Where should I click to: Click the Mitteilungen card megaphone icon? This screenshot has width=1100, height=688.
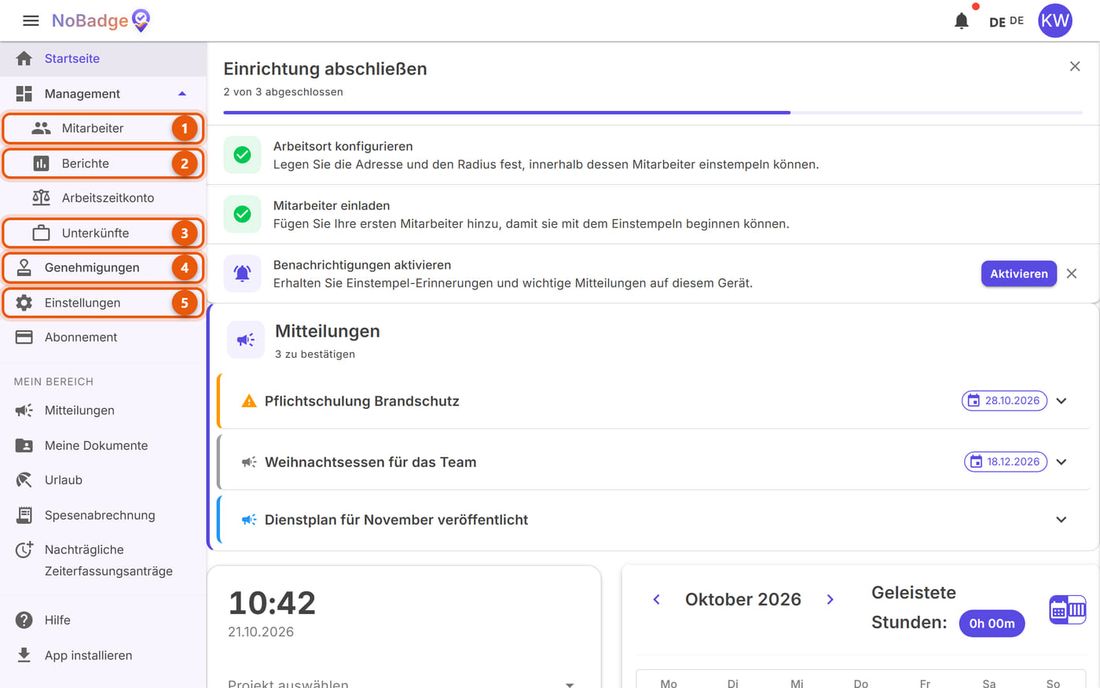point(246,339)
